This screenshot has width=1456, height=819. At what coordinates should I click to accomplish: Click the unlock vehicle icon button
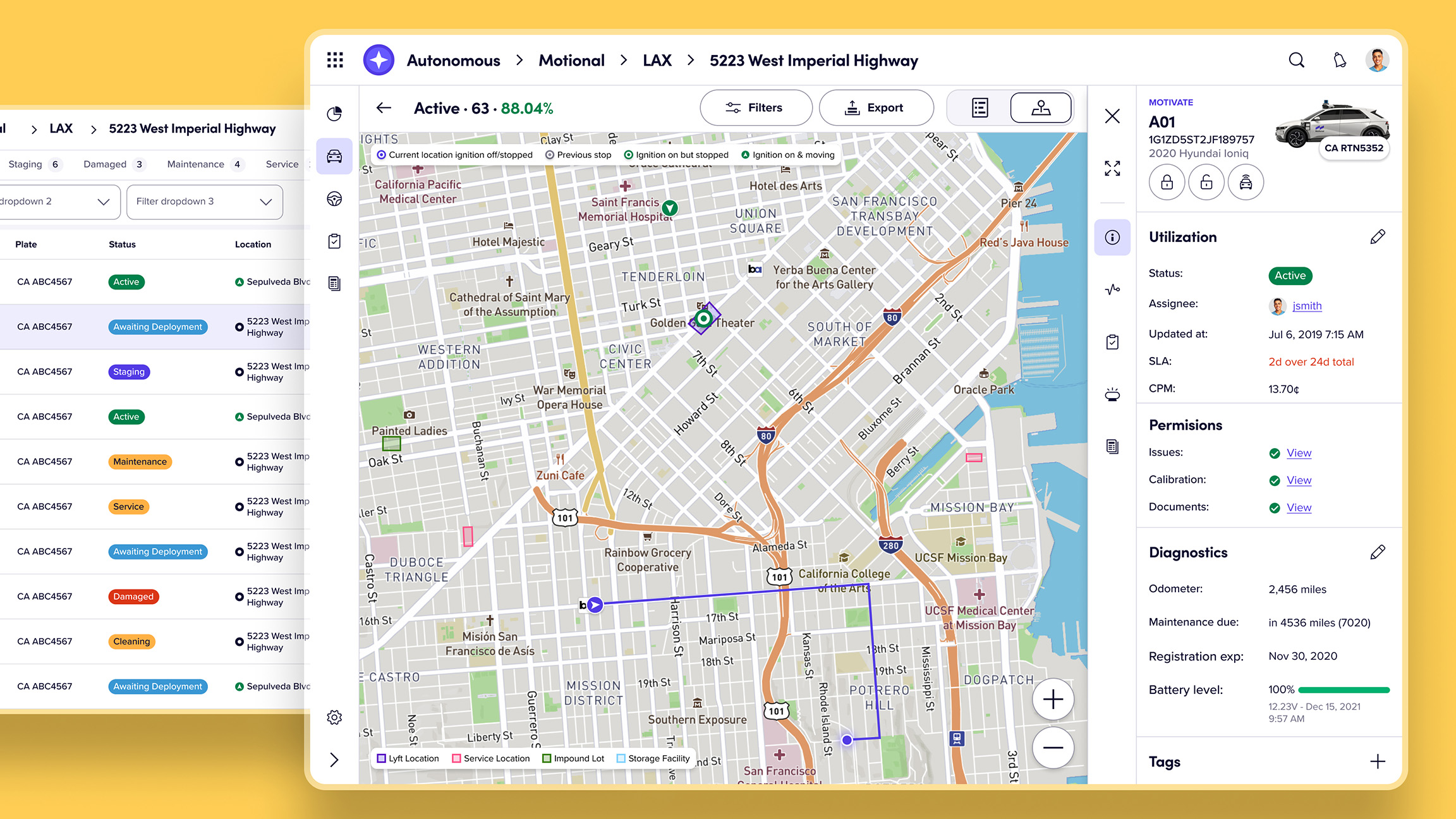click(x=1206, y=183)
